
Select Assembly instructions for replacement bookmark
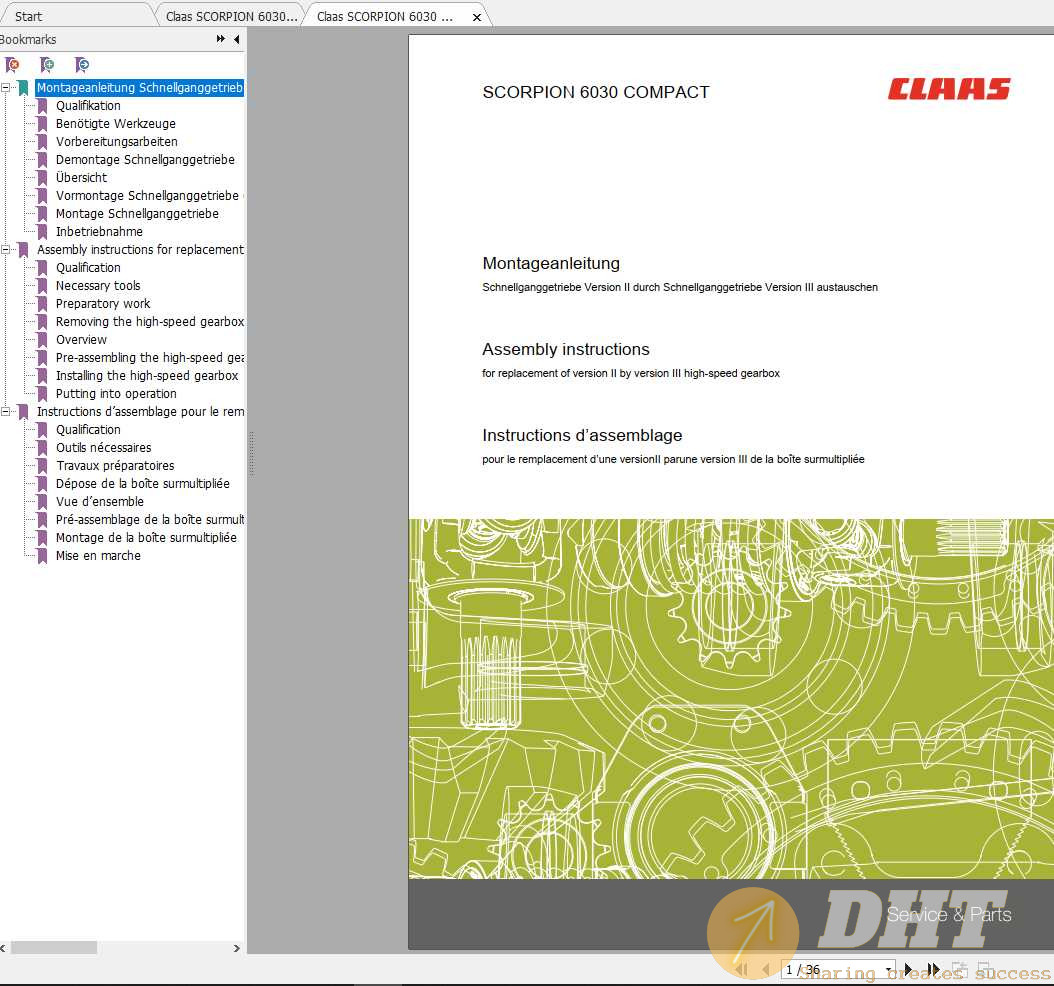pos(140,249)
